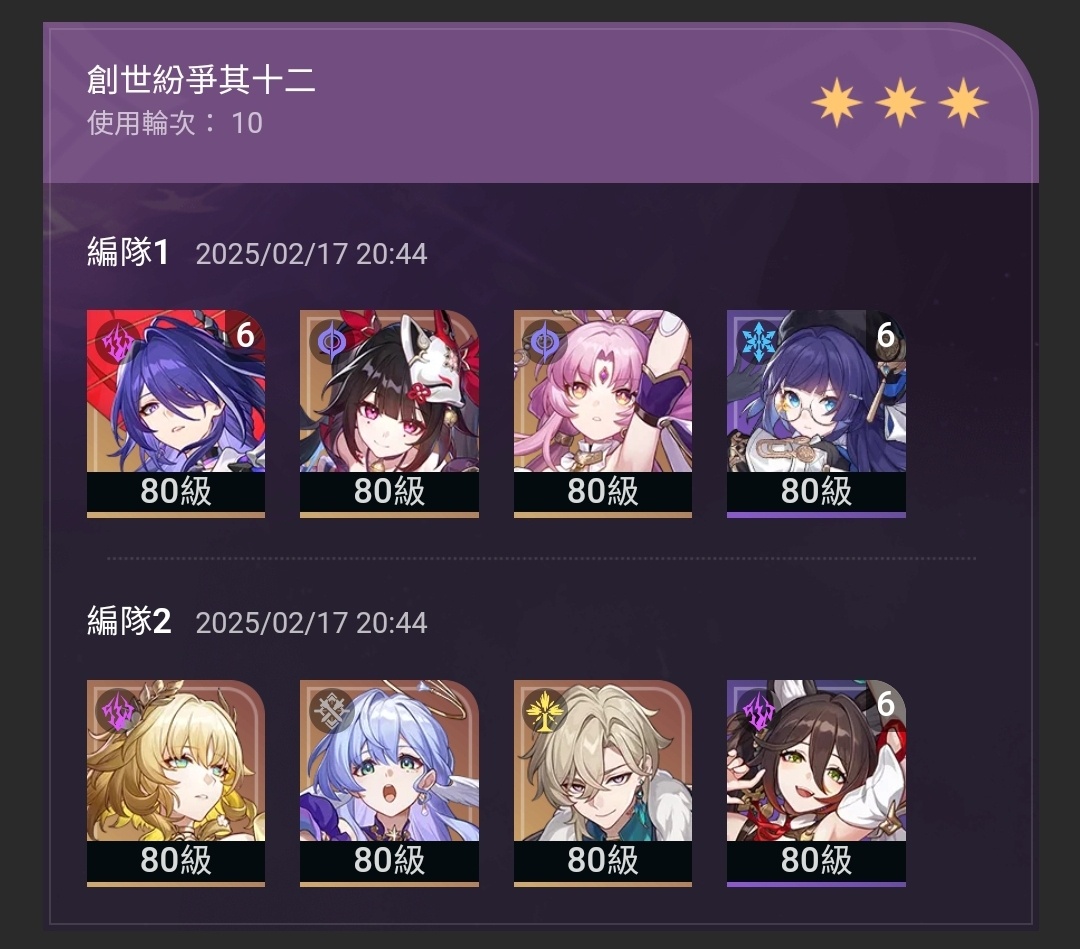The image size is (1080, 949).
Task: Click Lightning element icon on Tingyun
Action: point(758,711)
